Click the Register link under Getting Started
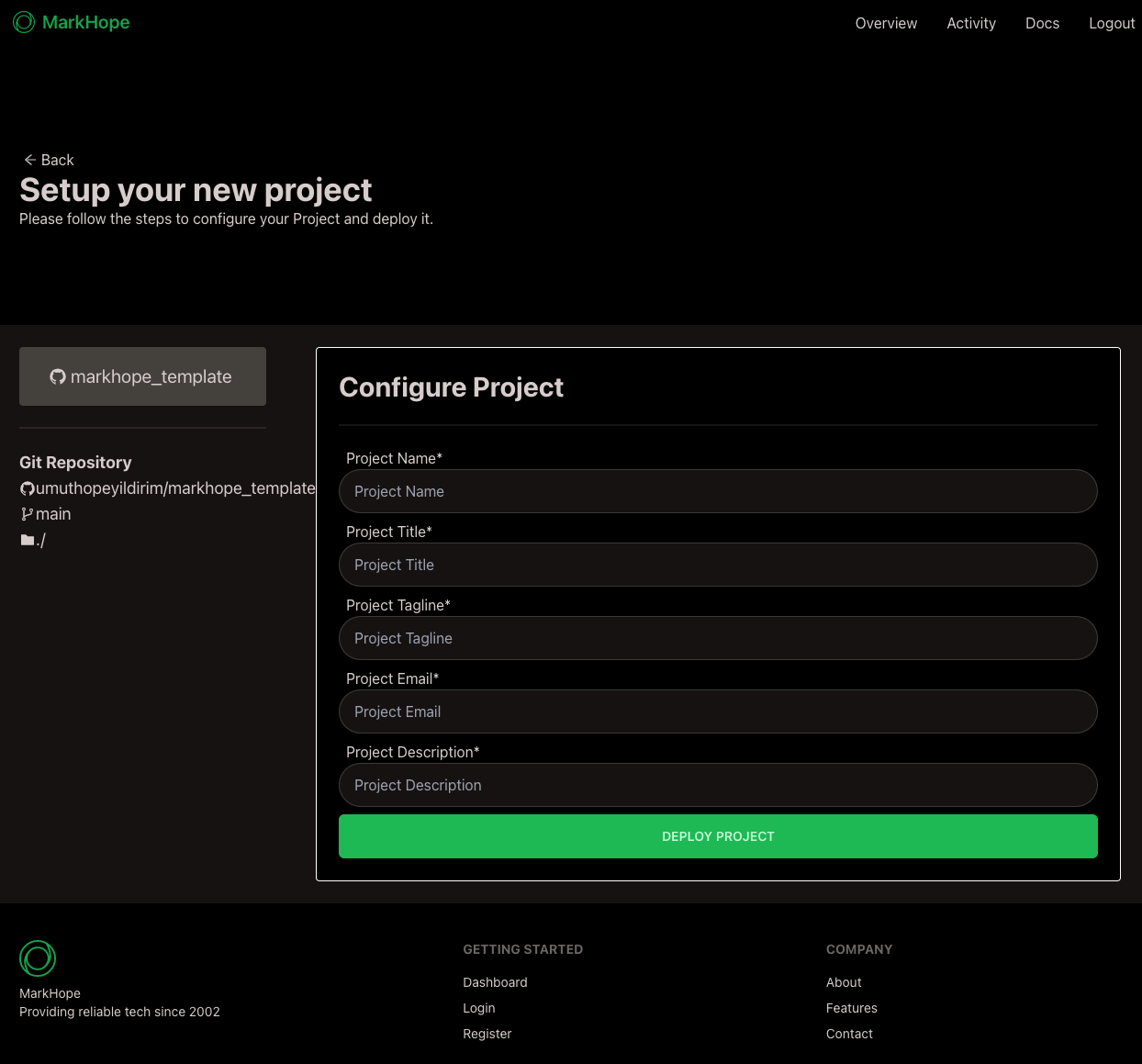 [x=487, y=1034]
